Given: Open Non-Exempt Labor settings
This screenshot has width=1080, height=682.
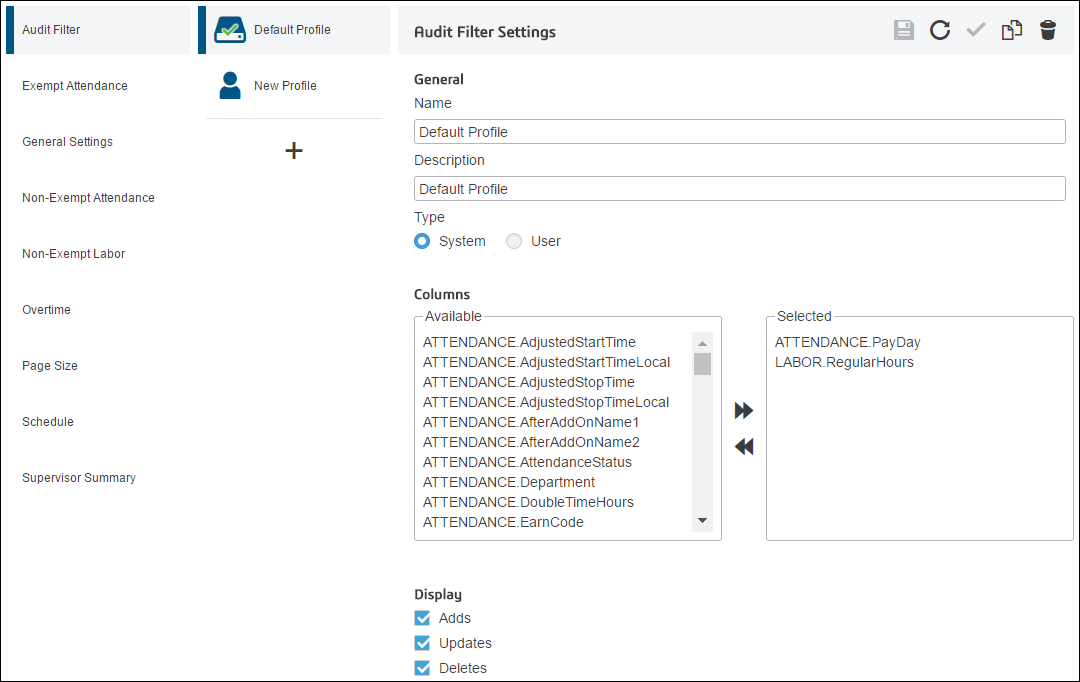Looking at the screenshot, I should (x=74, y=254).
